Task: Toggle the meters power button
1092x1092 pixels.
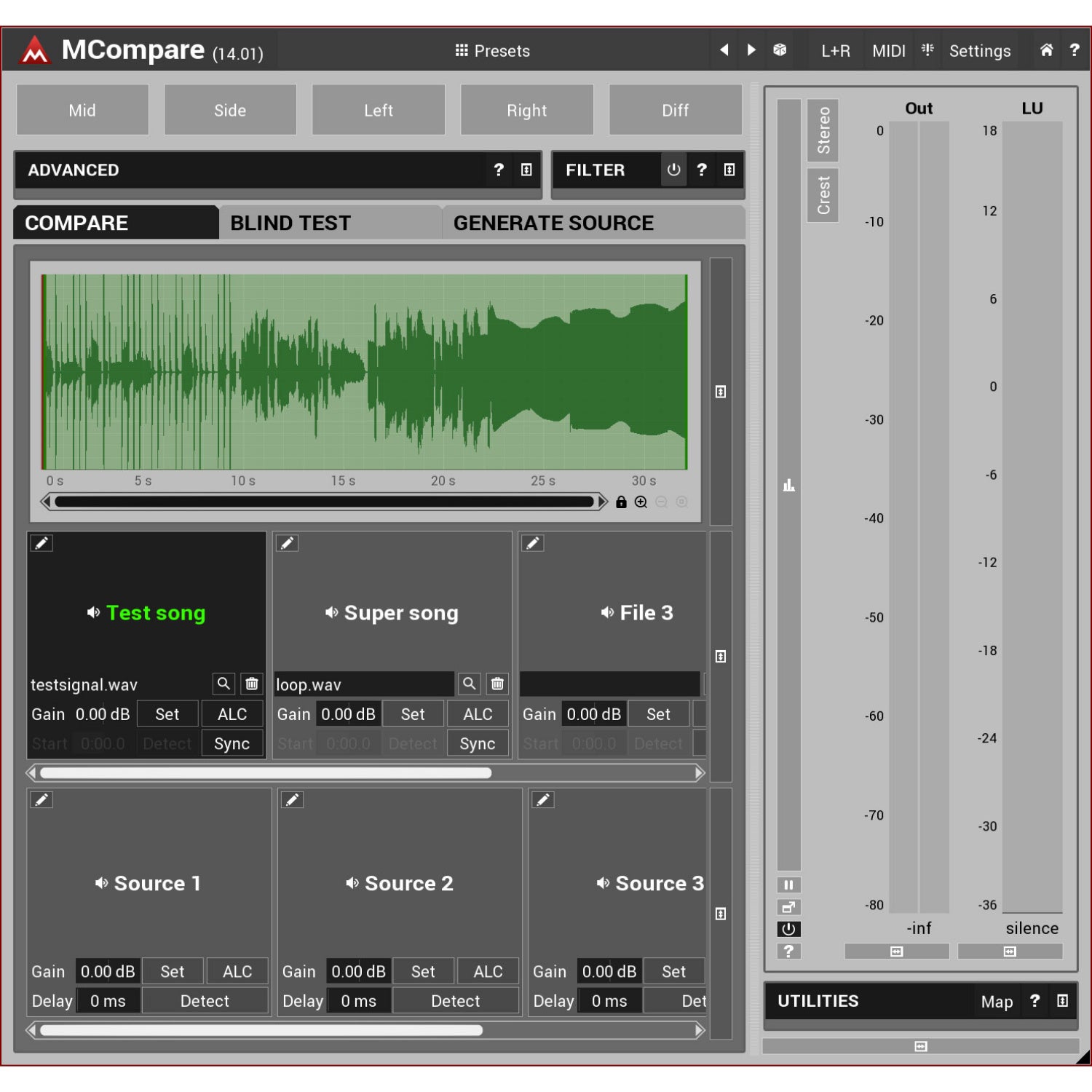Action: (x=788, y=929)
